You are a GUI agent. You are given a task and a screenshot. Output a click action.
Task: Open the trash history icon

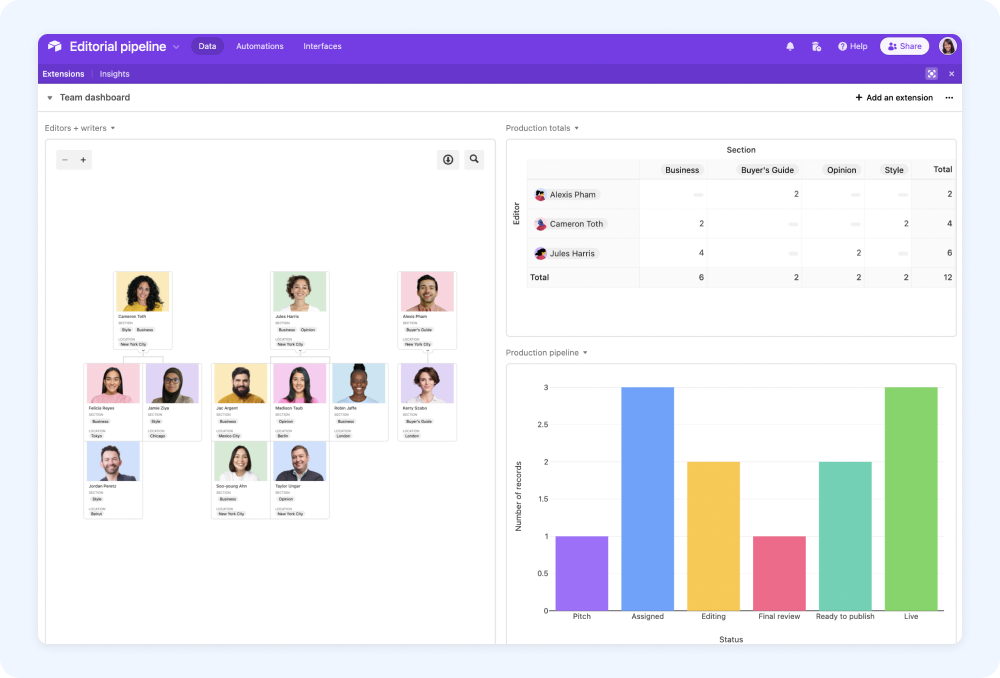click(x=816, y=46)
